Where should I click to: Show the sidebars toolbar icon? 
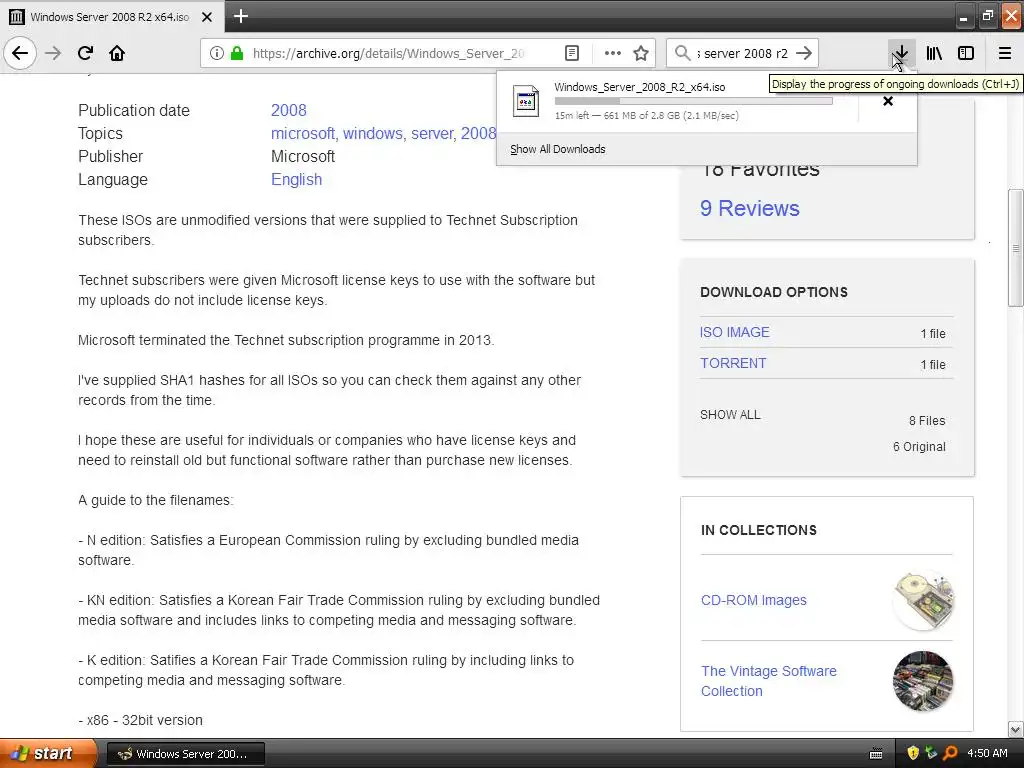[966, 53]
